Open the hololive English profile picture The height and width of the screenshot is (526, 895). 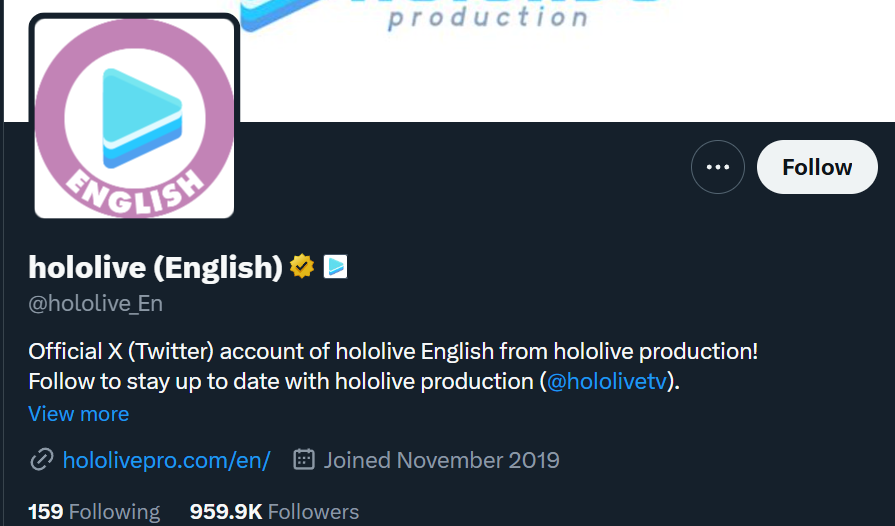click(135, 116)
